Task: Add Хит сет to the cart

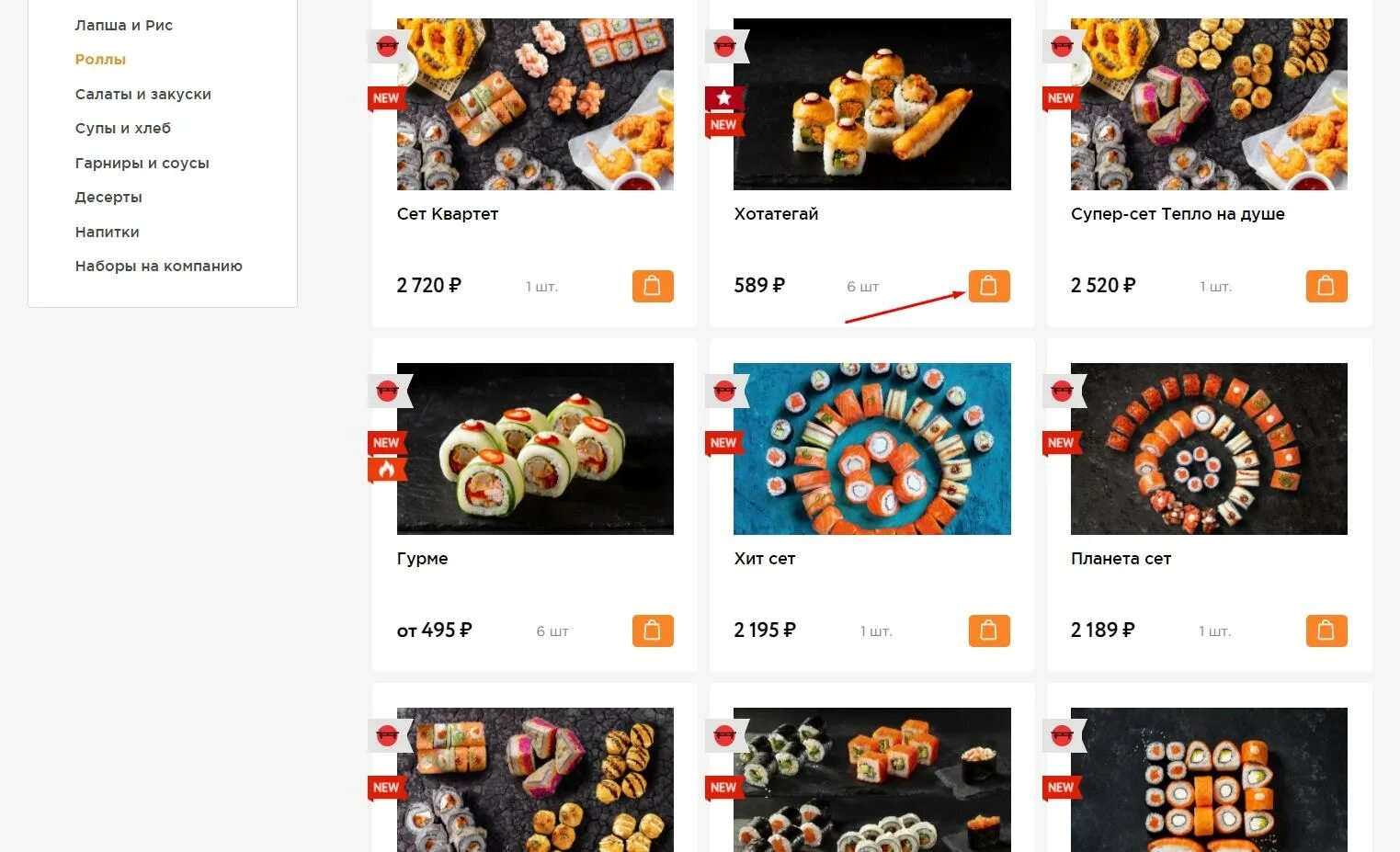Action: (989, 630)
